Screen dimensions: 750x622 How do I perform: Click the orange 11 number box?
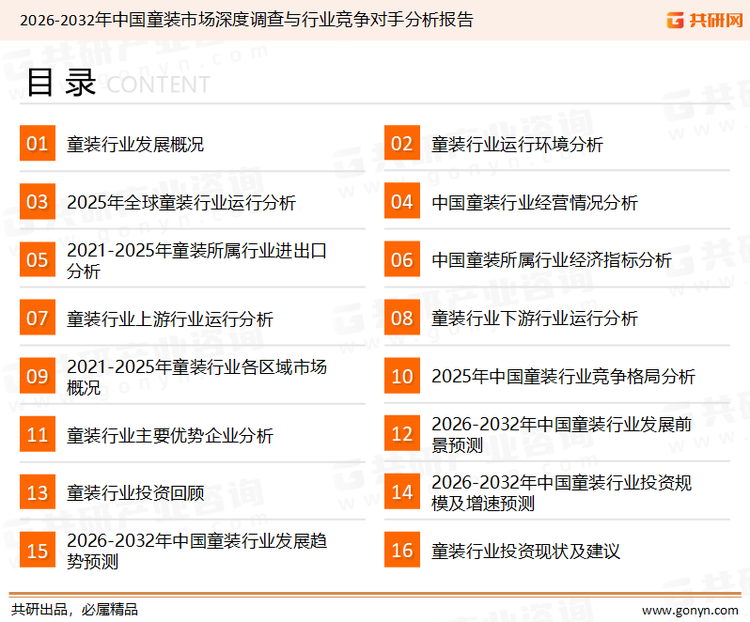[x=37, y=434]
